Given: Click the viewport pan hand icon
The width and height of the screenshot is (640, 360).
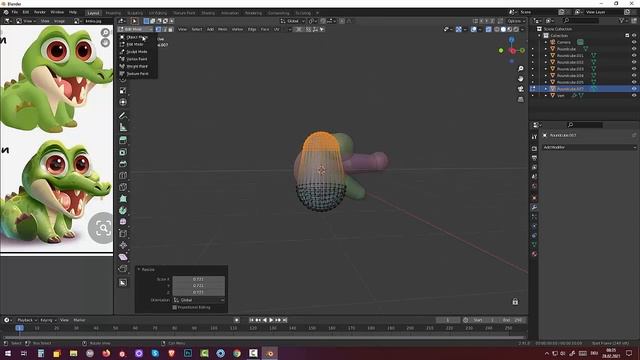Looking at the screenshot, I should pyautogui.click(x=520, y=79).
